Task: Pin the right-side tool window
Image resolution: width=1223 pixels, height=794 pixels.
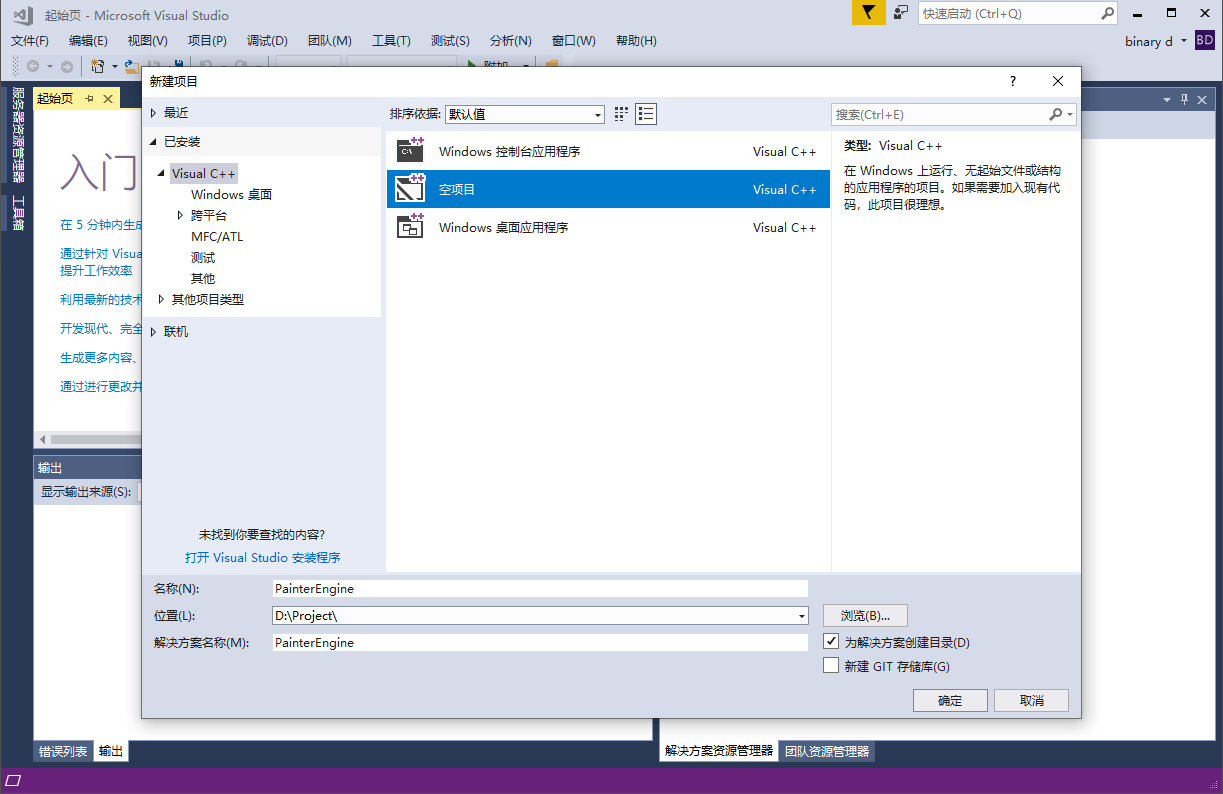Action: coord(1185,99)
